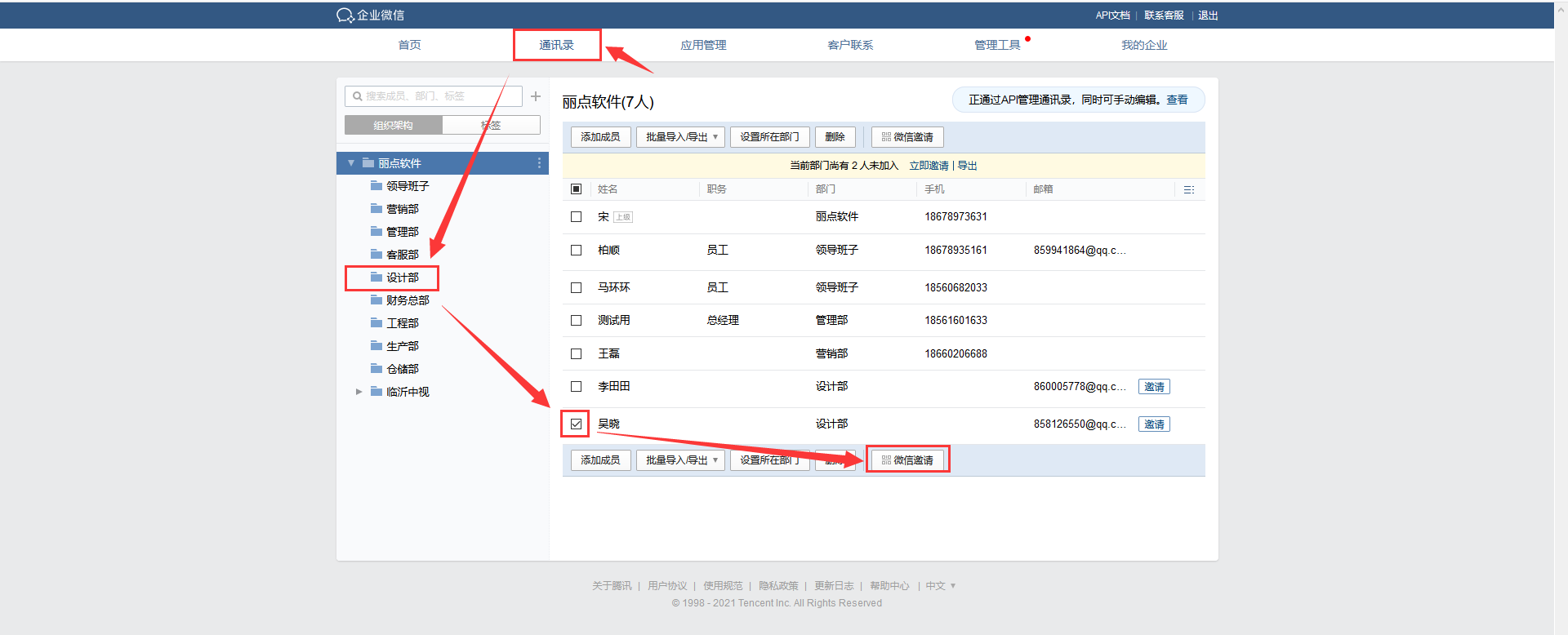Image resolution: width=1568 pixels, height=635 pixels.
Task: Open the 通讯录 tab
Action: [556, 45]
